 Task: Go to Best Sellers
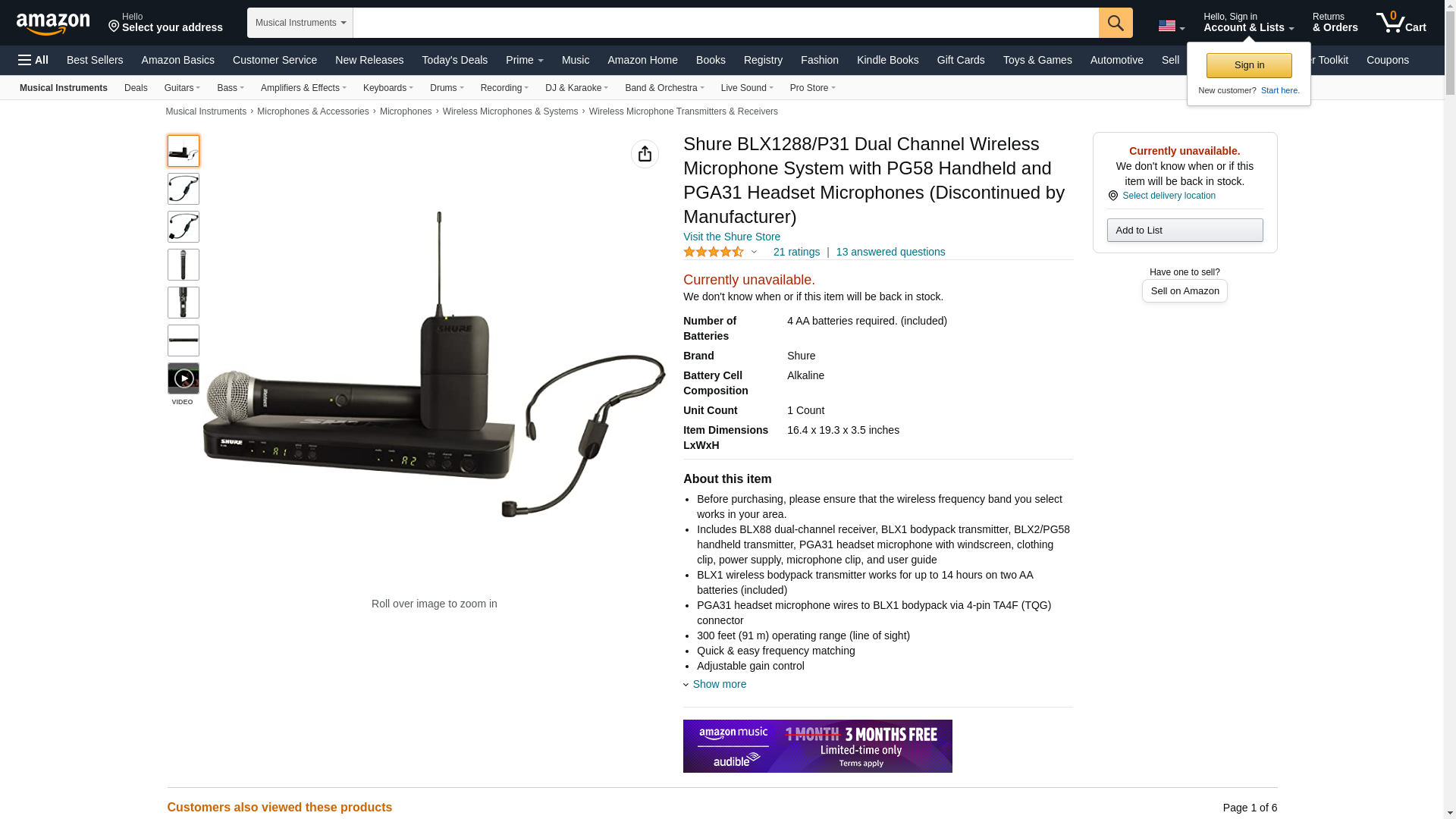pos(95,60)
